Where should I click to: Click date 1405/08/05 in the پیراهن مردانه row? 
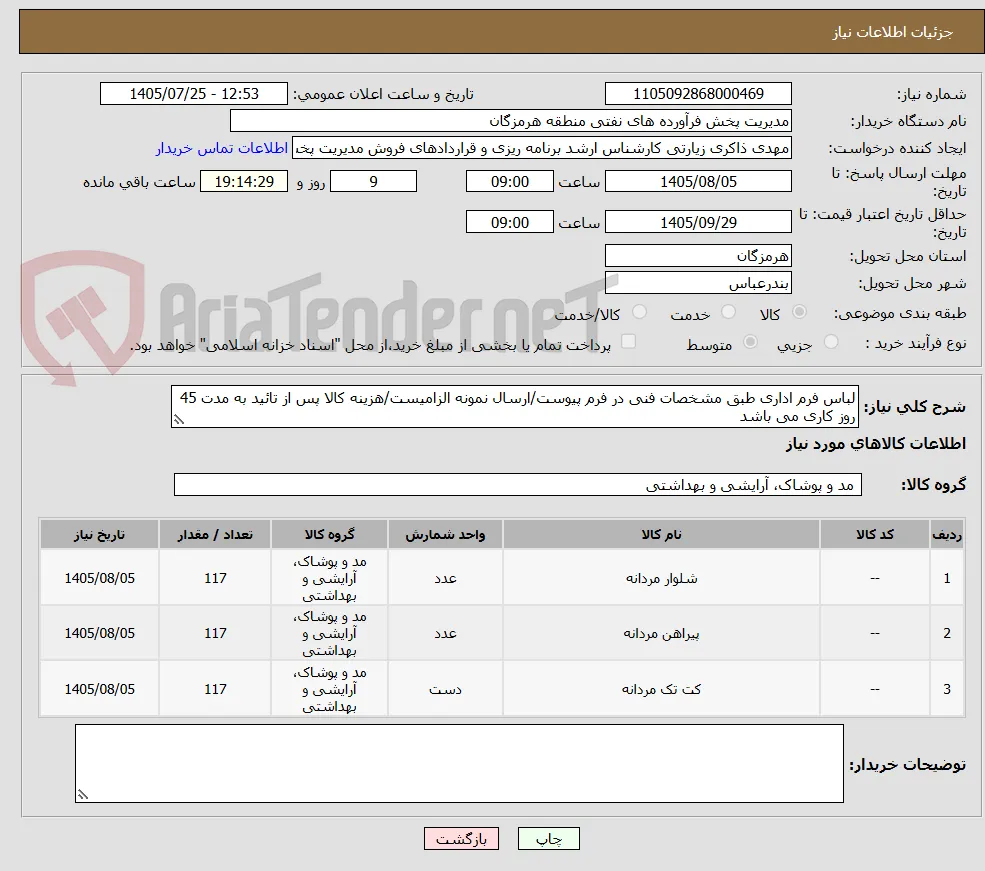click(99, 633)
